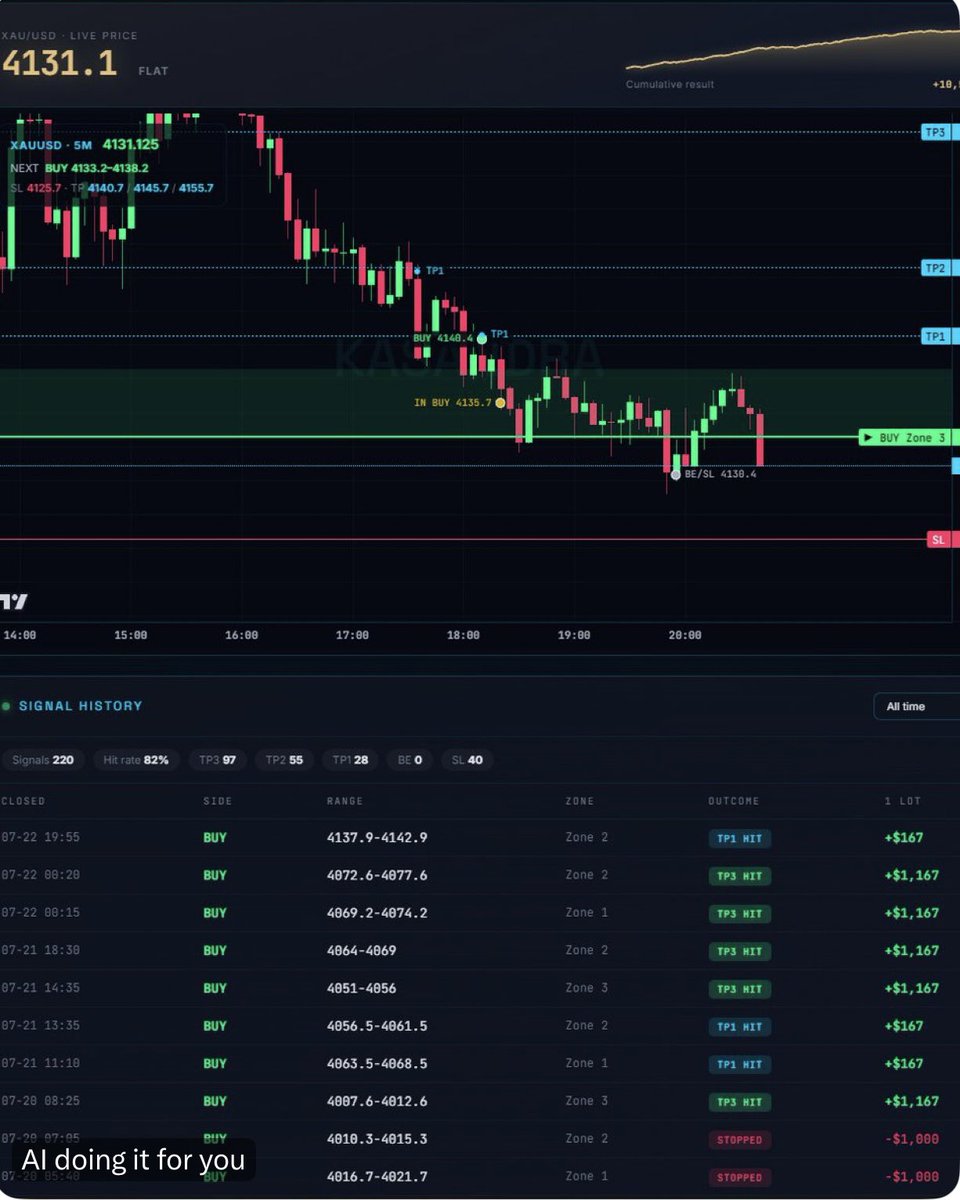
Task: Click the TP1 level tag on price axis
Action: tap(939, 337)
